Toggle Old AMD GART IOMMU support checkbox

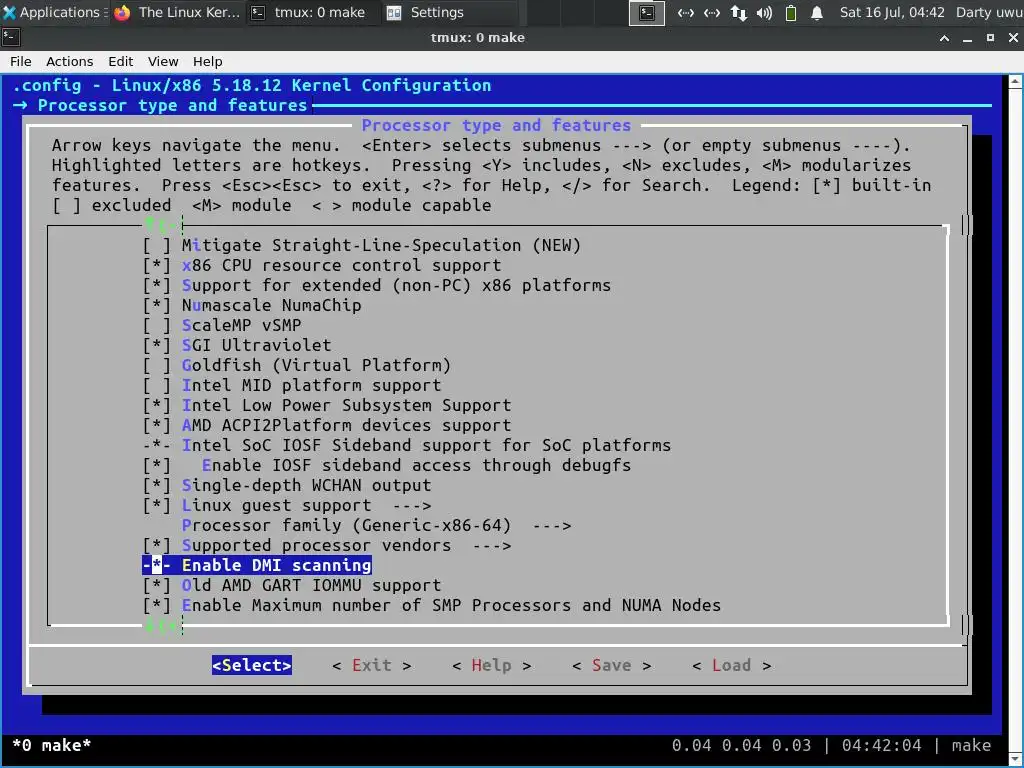pos(156,586)
